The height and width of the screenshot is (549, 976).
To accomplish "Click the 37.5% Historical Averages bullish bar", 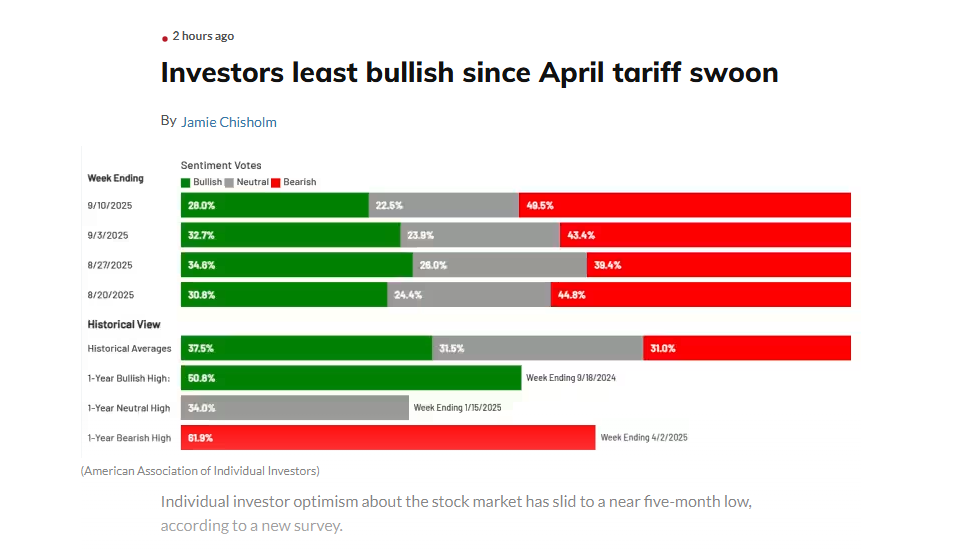I will 306,348.
